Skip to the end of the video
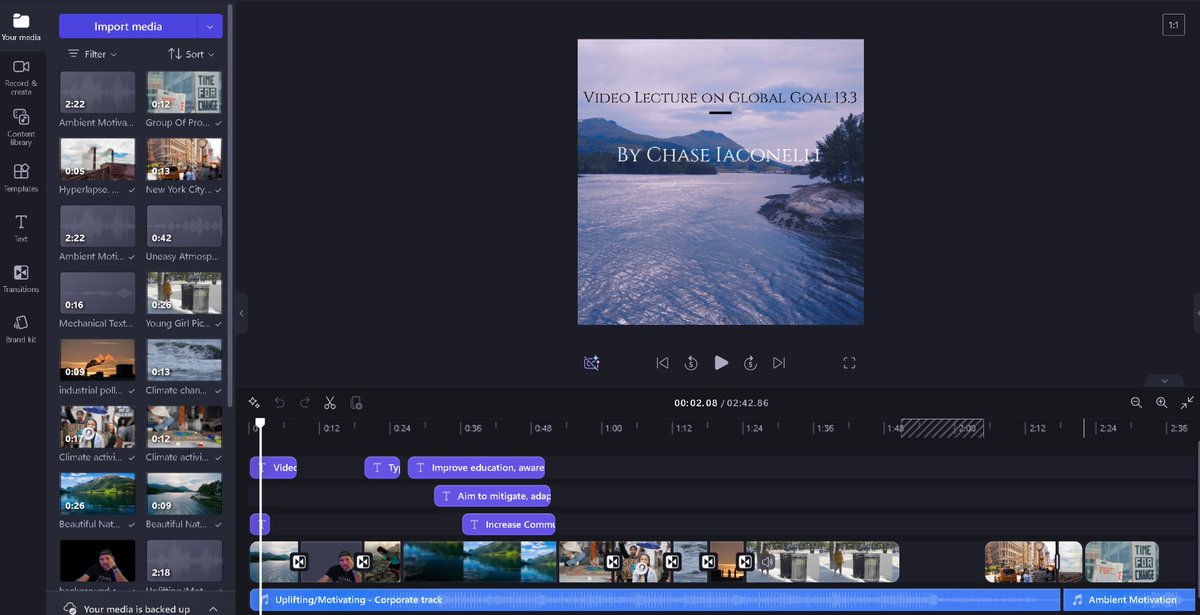1200x615 pixels. click(x=779, y=363)
